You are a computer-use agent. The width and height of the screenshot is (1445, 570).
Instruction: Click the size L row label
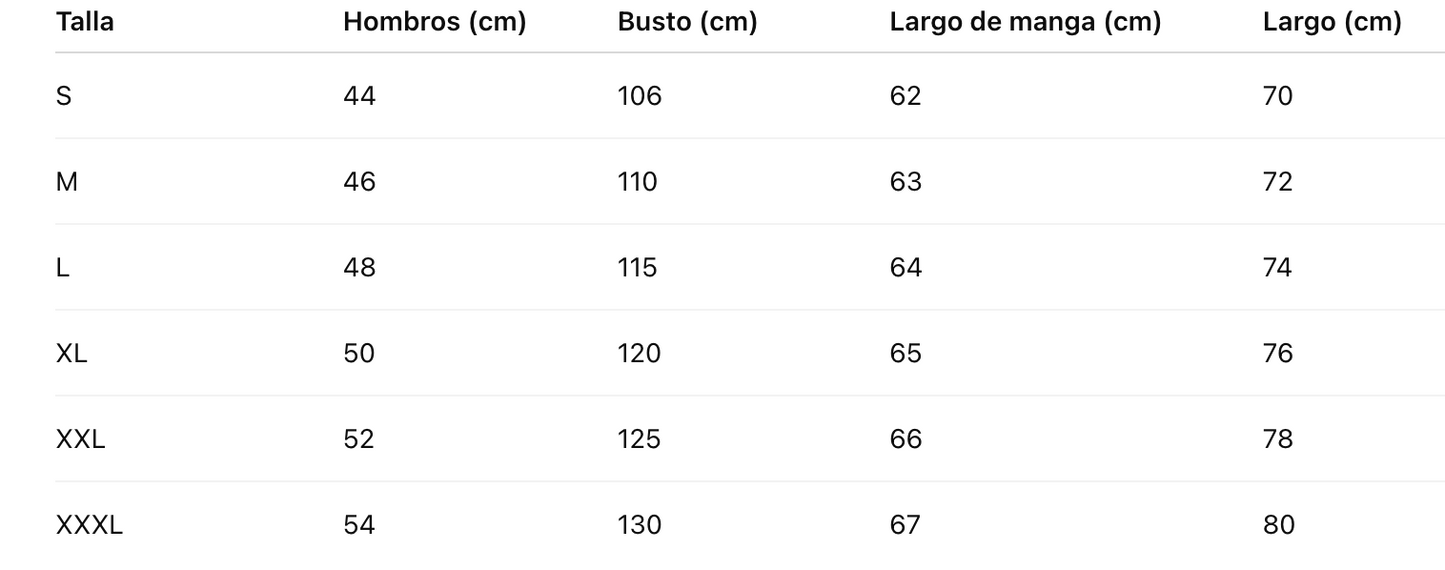coord(63,268)
